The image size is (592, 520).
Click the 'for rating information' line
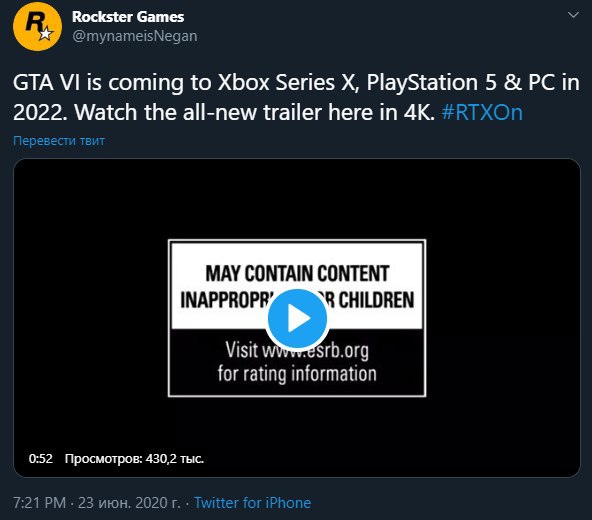click(297, 373)
